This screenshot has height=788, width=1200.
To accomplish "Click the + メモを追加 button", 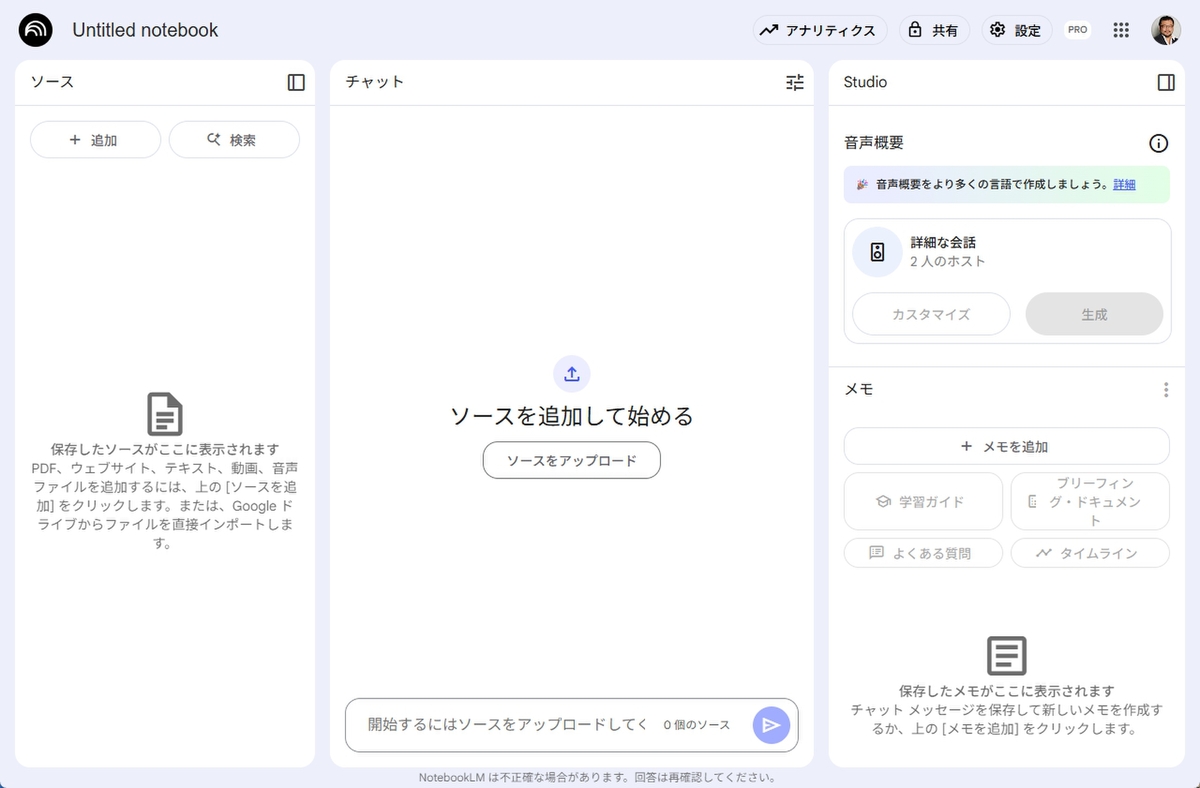I will [x=1006, y=446].
